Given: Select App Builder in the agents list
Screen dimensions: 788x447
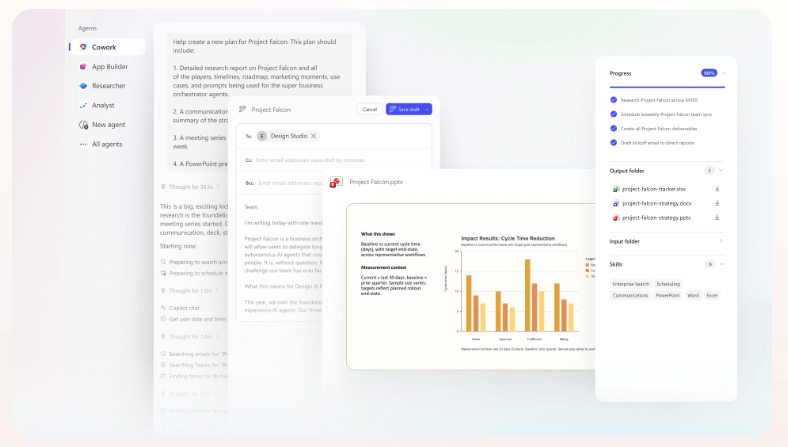Looking at the screenshot, I should point(109,66).
